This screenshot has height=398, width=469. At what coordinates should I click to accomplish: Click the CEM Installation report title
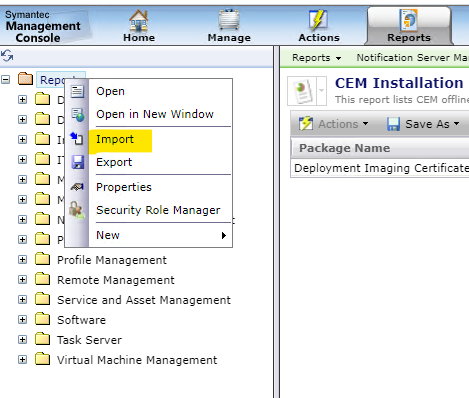point(399,83)
